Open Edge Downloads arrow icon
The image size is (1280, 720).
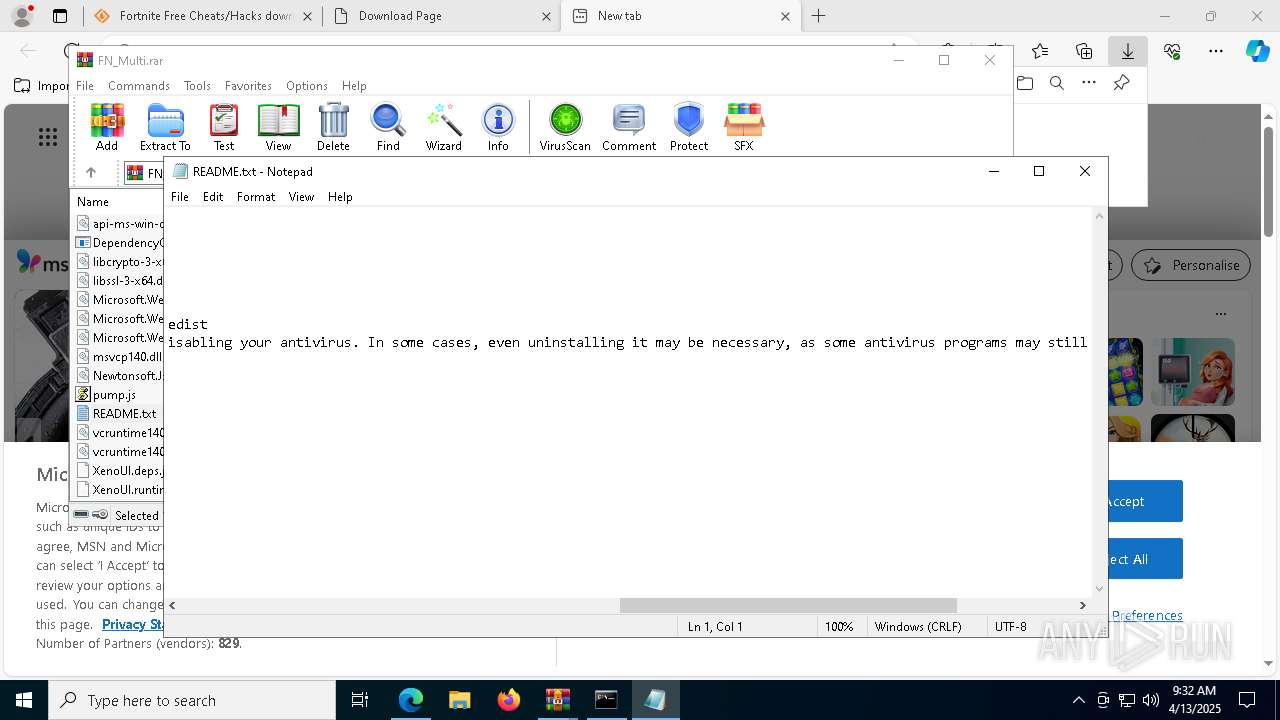click(x=1128, y=51)
